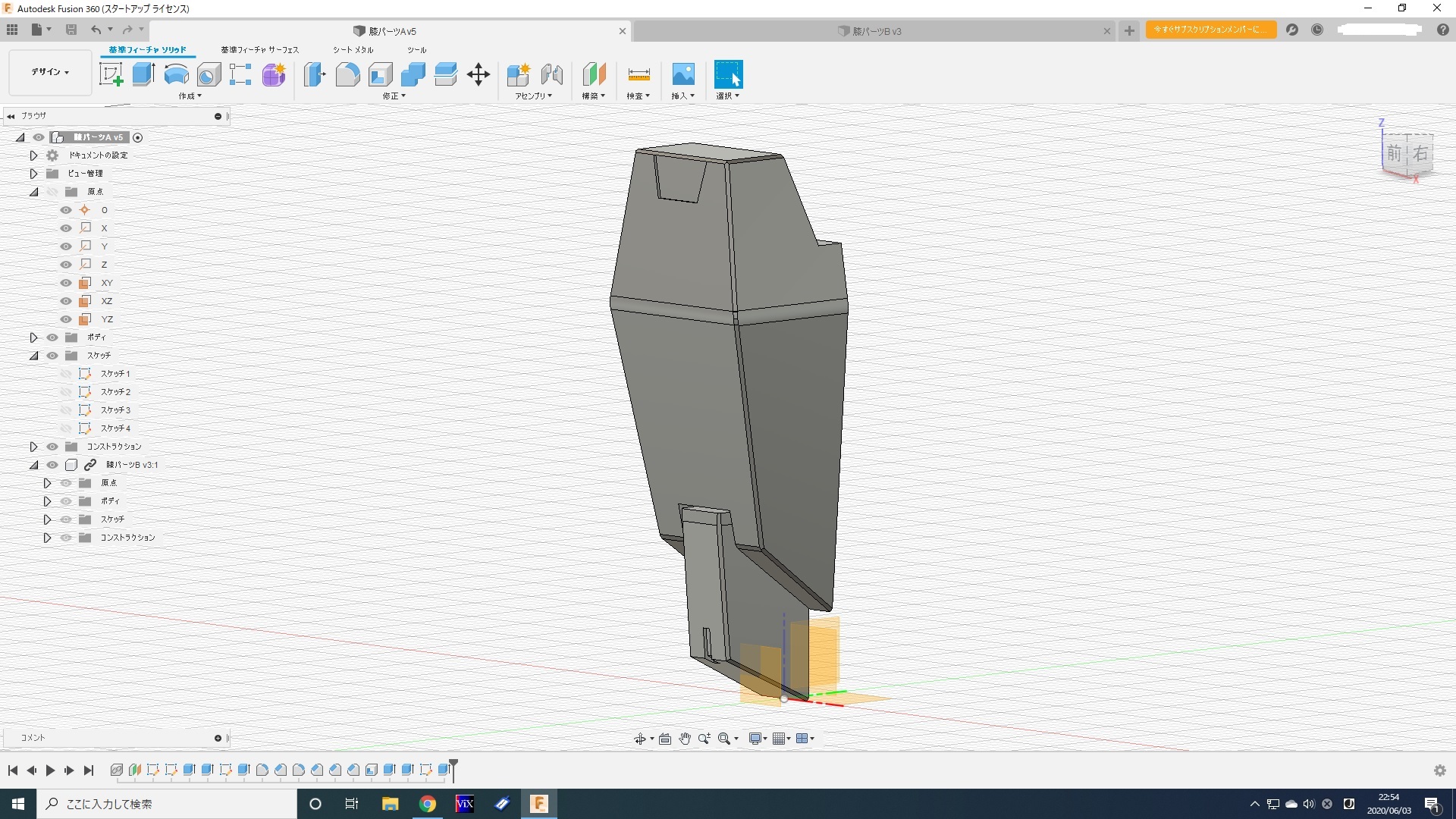Viewport: 1456px width, 819px height.
Task: Collapse the スケッチ folder tree node
Action: [33, 356]
